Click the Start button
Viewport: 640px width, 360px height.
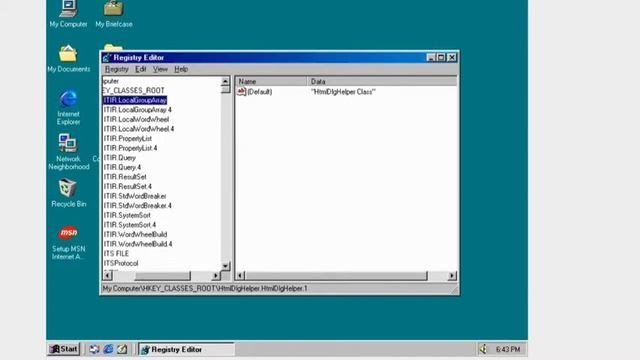tap(64, 349)
